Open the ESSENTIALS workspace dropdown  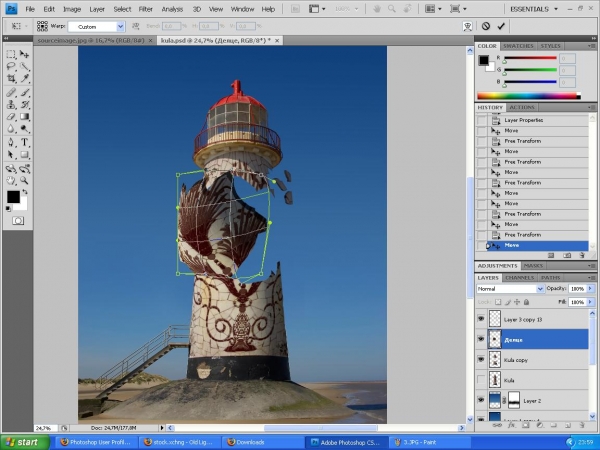(534, 9)
